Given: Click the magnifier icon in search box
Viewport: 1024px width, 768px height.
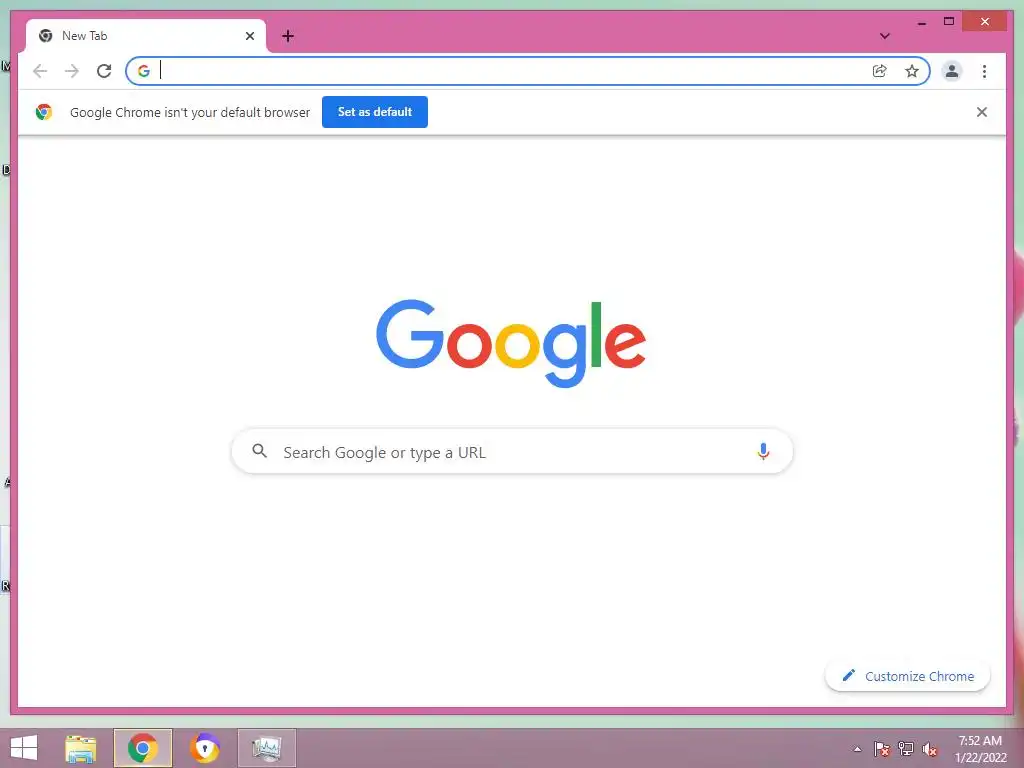Looking at the screenshot, I should click(x=259, y=451).
